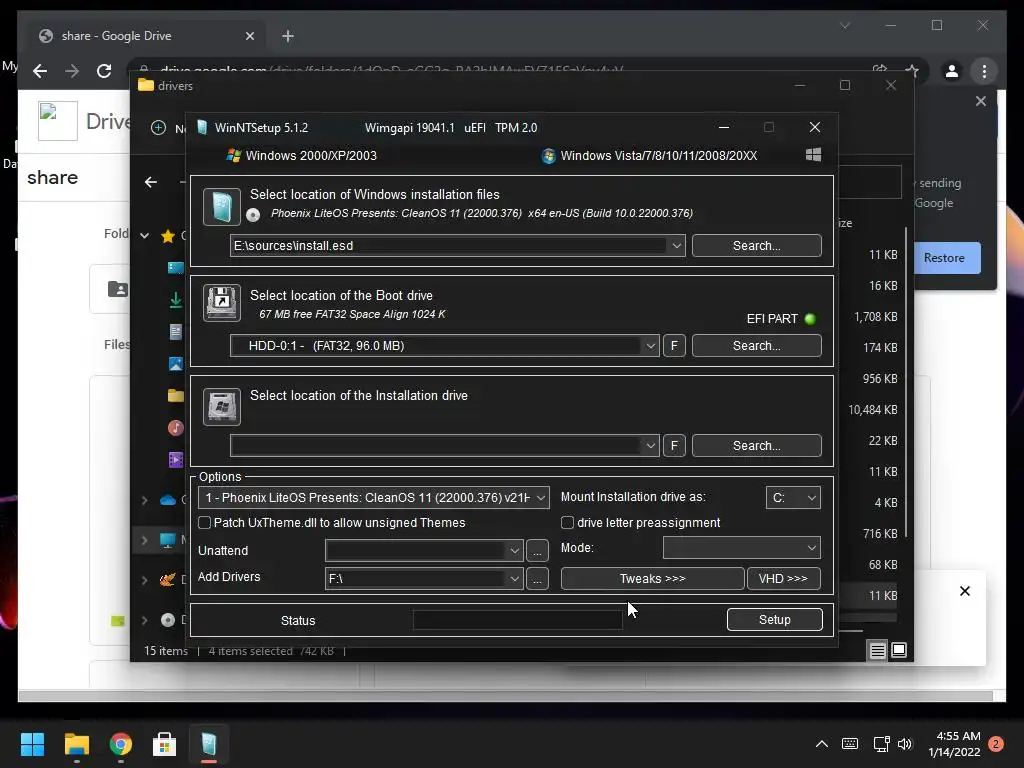Click the network tray icon

pyautogui.click(x=881, y=744)
